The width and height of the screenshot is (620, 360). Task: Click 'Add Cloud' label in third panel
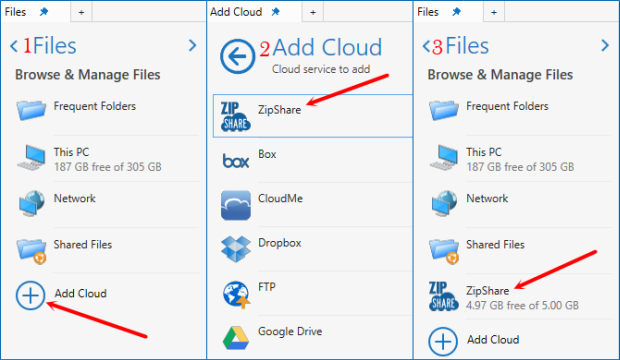[493, 339]
